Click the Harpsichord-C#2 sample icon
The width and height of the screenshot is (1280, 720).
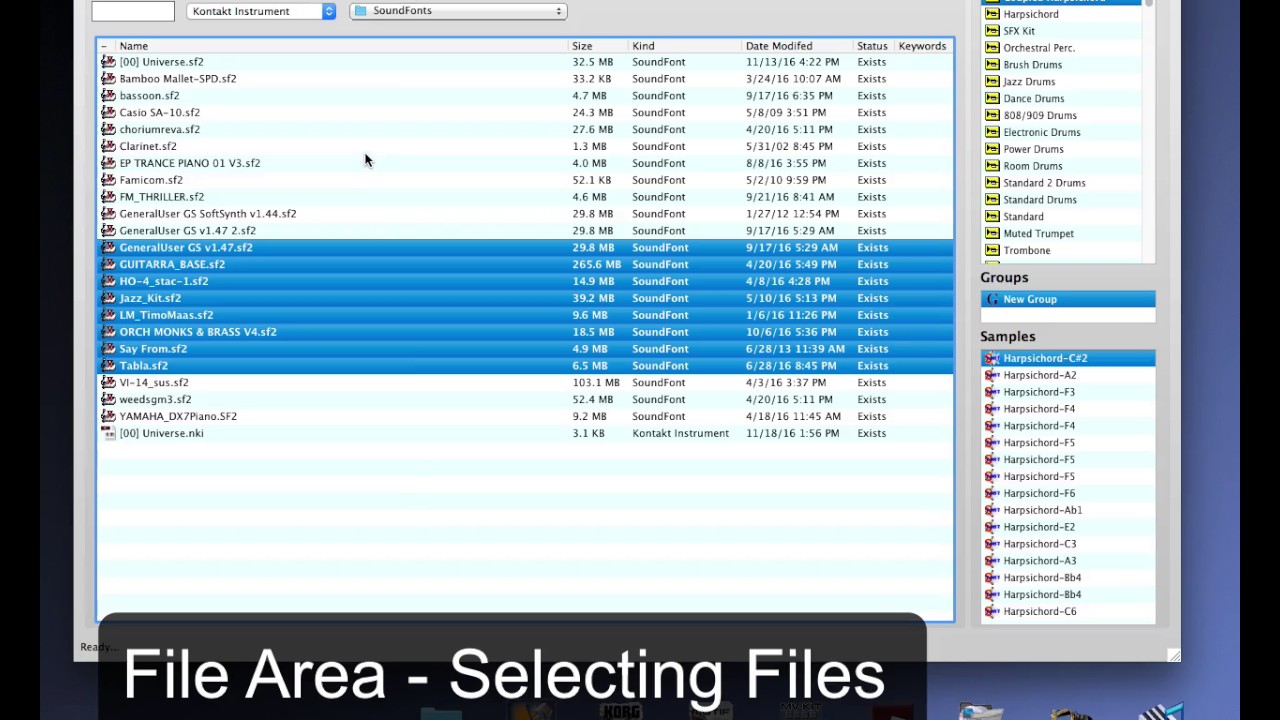coord(992,358)
